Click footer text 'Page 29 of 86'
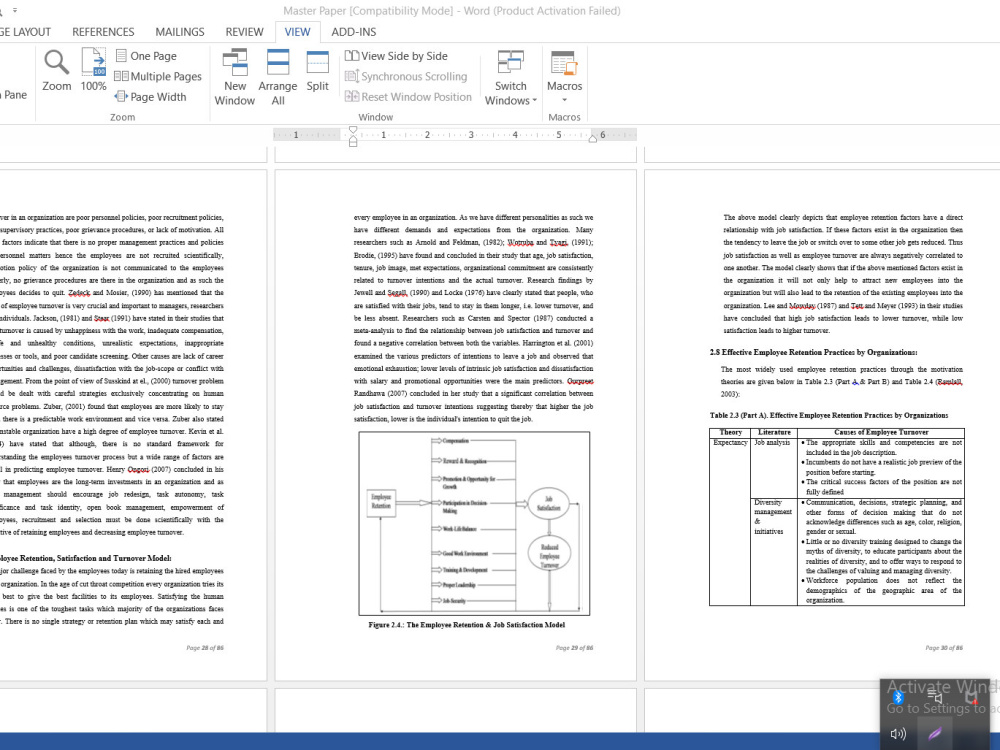Viewport: 1000px width, 750px height. (575, 647)
